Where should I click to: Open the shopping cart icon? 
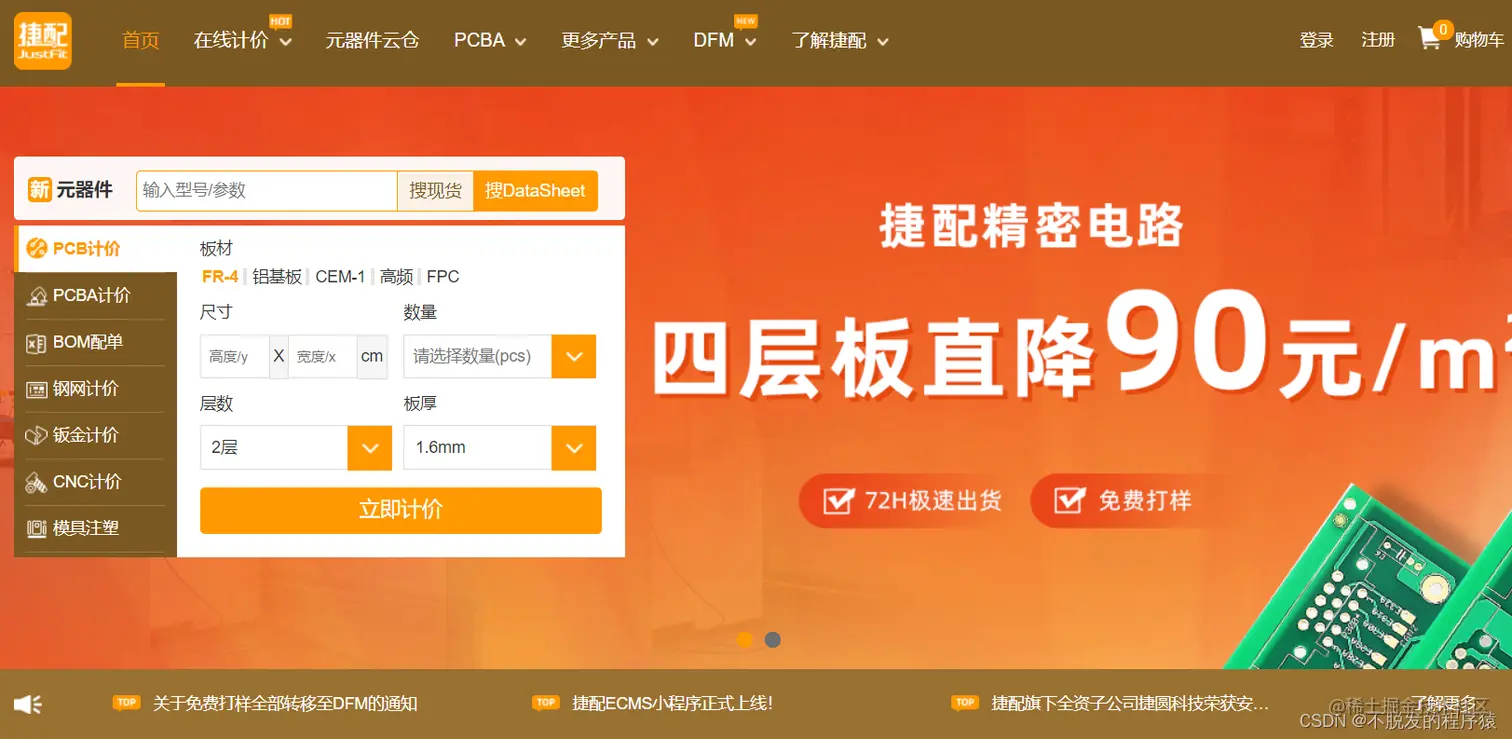[x=1430, y=39]
